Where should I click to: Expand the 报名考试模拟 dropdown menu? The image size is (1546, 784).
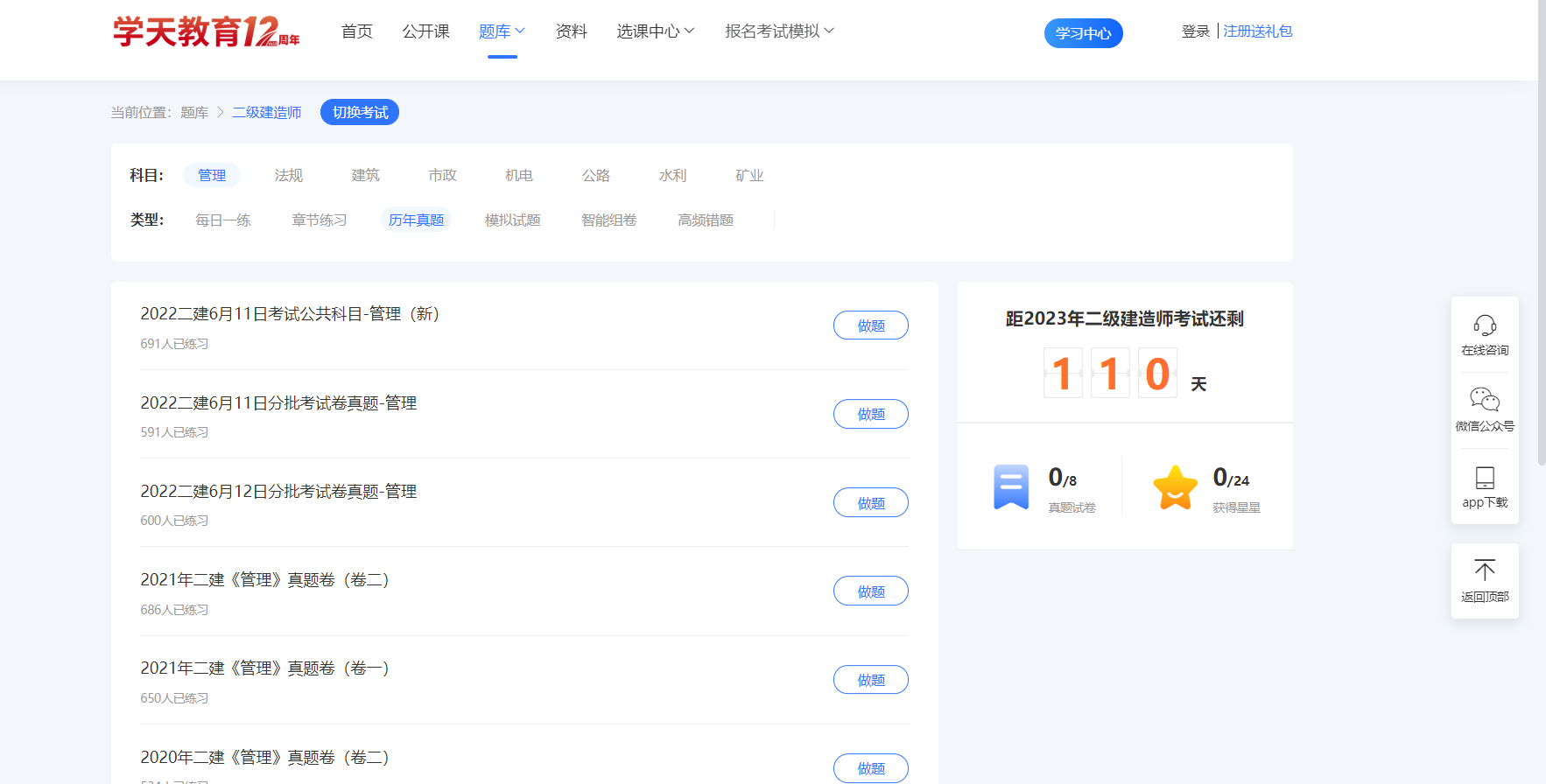(x=780, y=31)
